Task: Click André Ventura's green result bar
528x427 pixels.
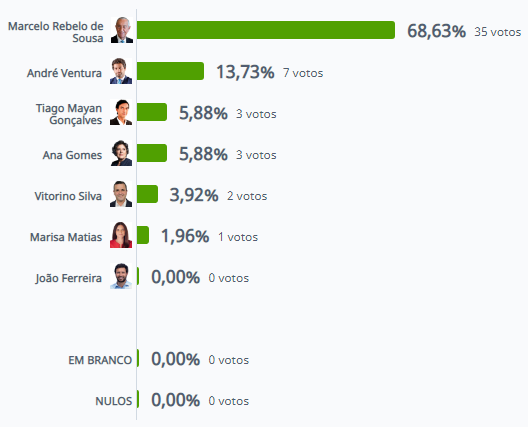Action: (170, 71)
